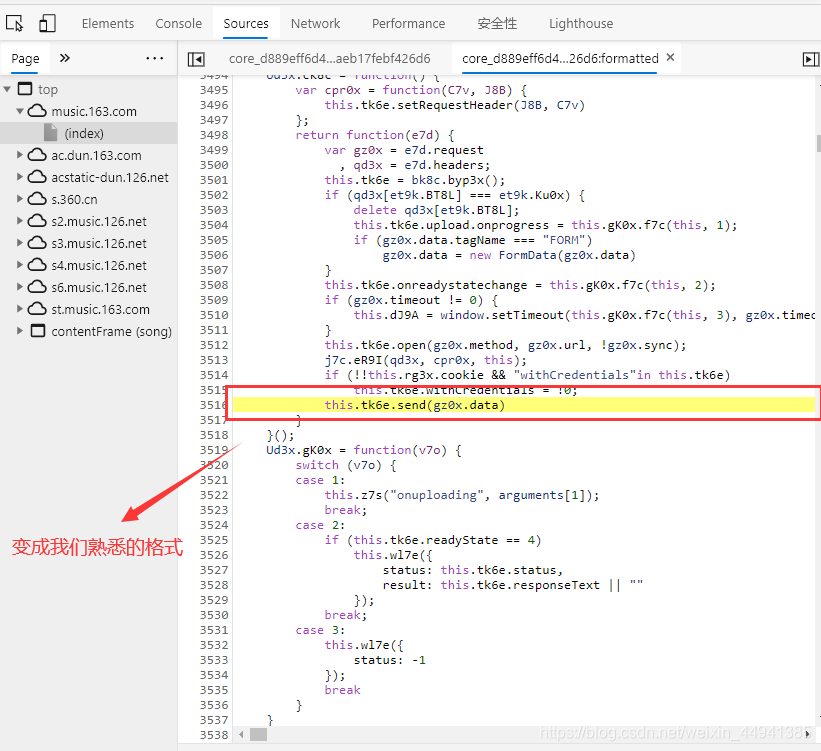
Task: Click the top frame icon
Action: 25,89
